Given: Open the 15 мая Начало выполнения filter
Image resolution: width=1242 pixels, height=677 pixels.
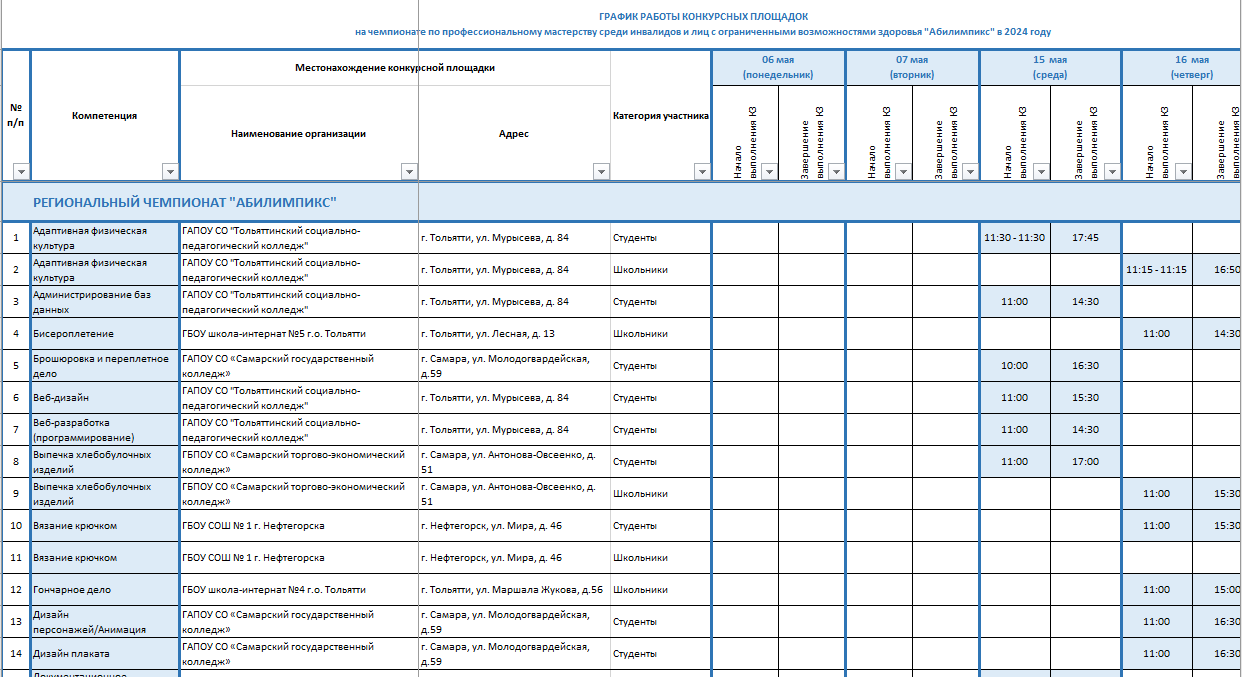Looking at the screenshot, I should coord(1040,171).
